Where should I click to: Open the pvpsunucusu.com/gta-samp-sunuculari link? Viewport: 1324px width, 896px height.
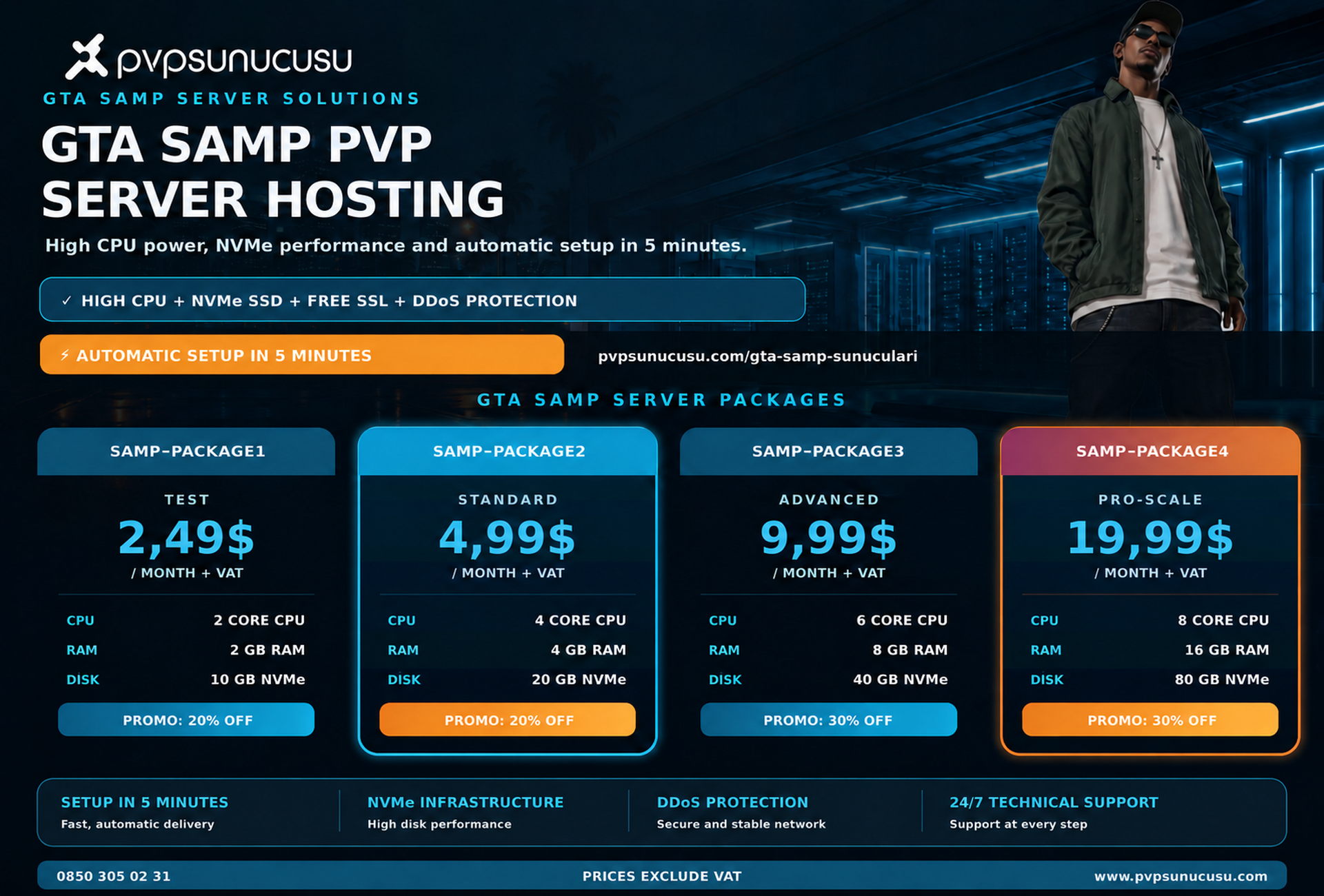[757, 356]
